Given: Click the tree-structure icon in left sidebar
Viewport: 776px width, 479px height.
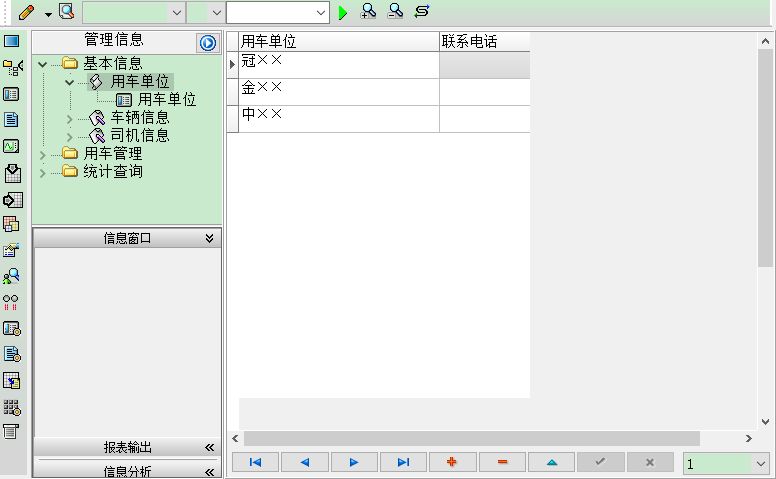Looking at the screenshot, I should pos(12,67).
